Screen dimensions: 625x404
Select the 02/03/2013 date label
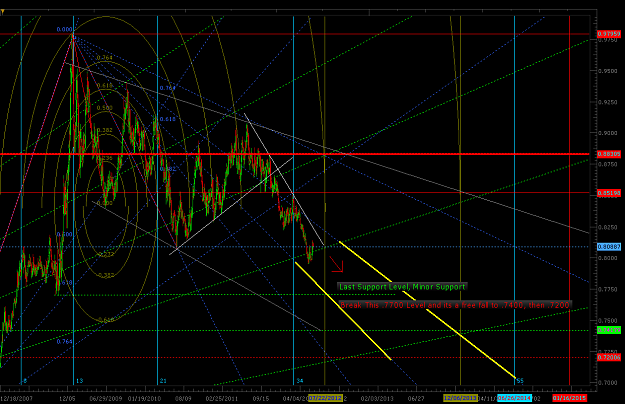point(377,398)
